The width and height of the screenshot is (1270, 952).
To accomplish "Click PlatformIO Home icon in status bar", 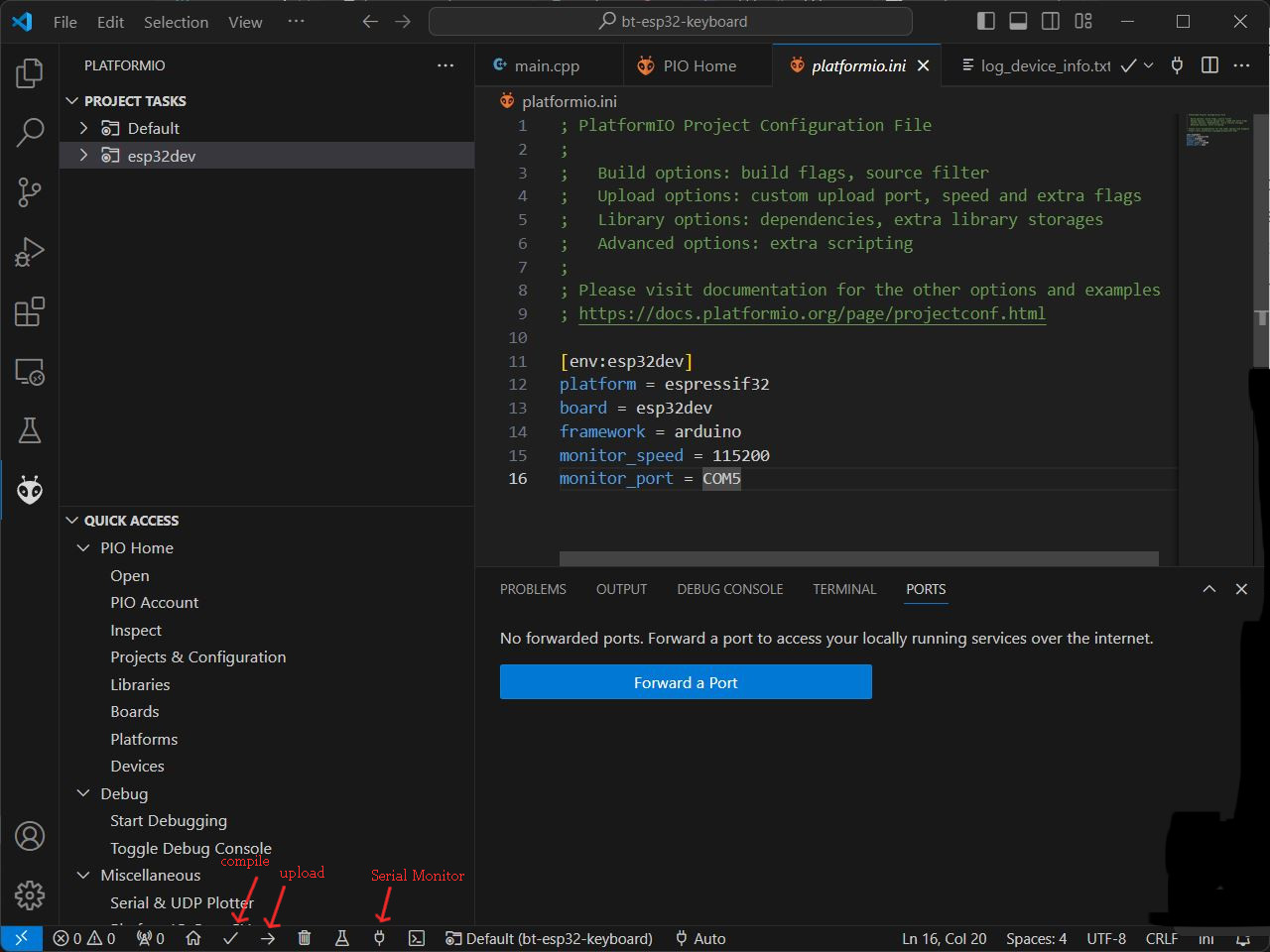I will click(x=193, y=938).
